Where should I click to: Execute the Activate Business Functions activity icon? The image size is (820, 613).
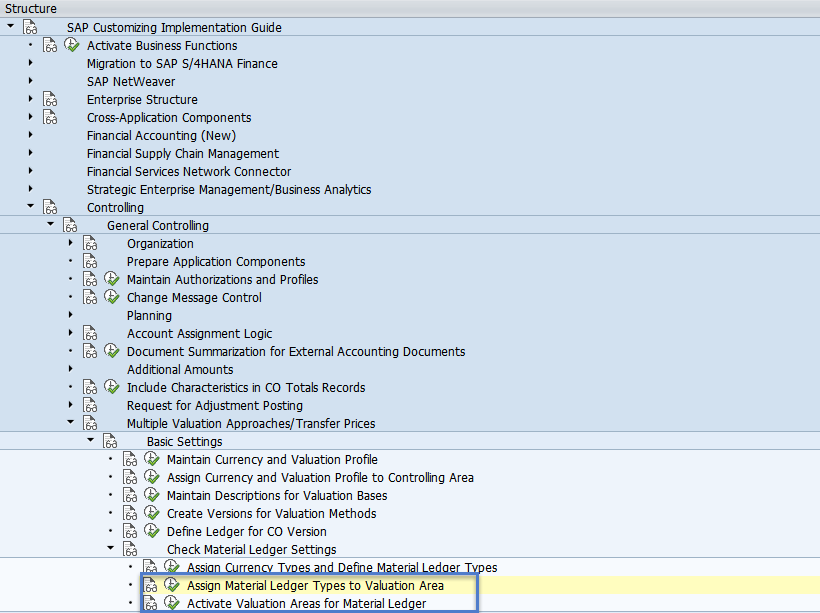(71, 46)
